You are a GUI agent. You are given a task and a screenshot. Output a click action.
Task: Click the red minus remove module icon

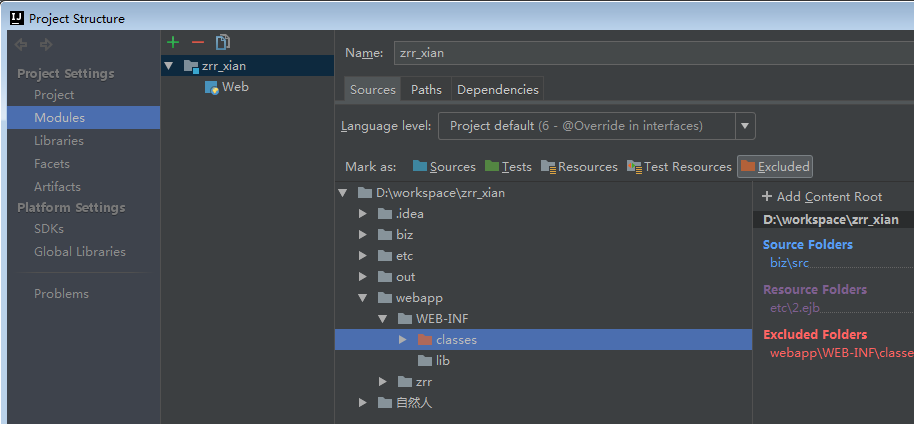coord(198,42)
